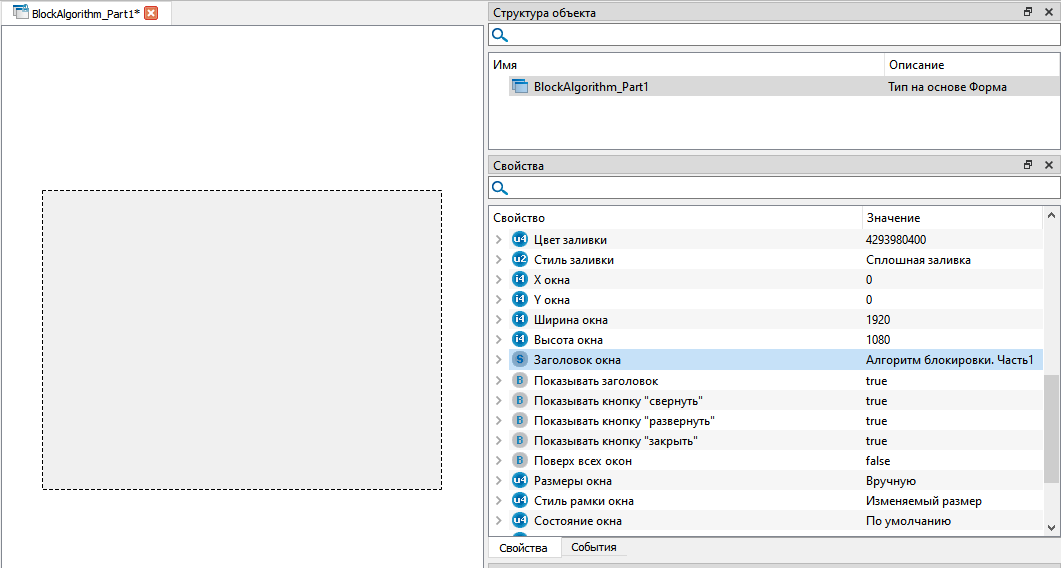
Task: Toggle Показывать заголовок true value
Action: coord(876,381)
